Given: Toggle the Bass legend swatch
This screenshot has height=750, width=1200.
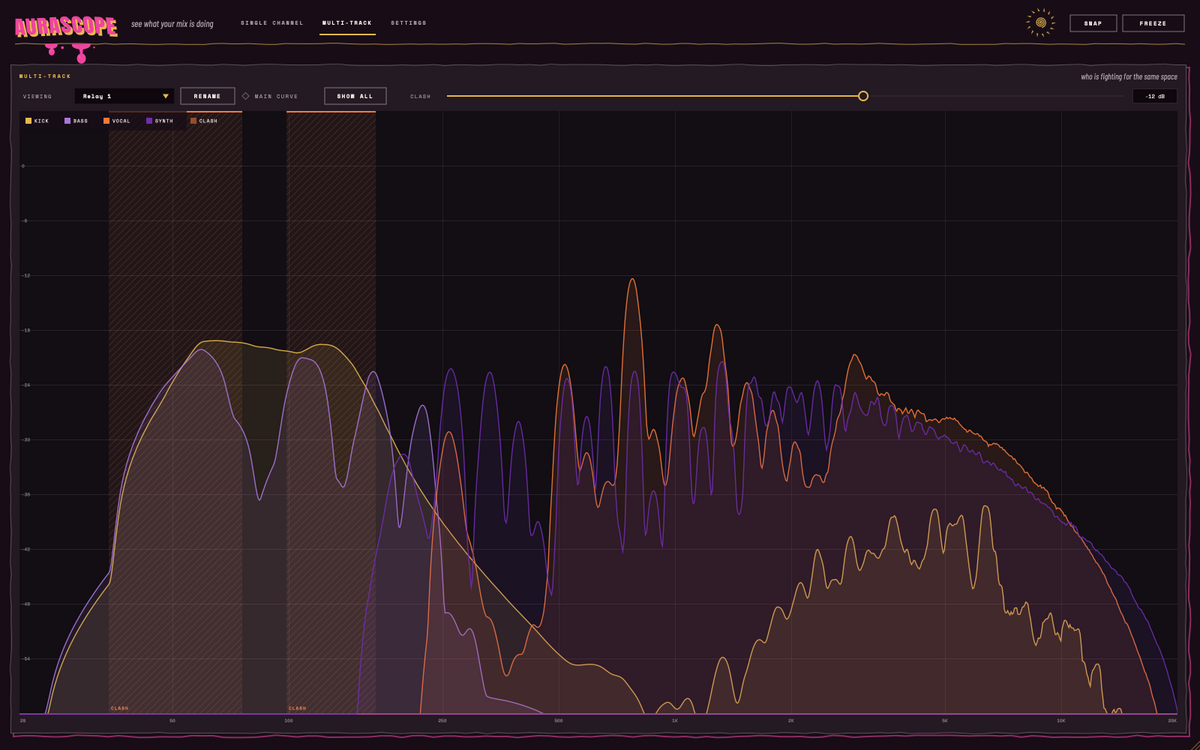Looking at the screenshot, I should coord(68,121).
